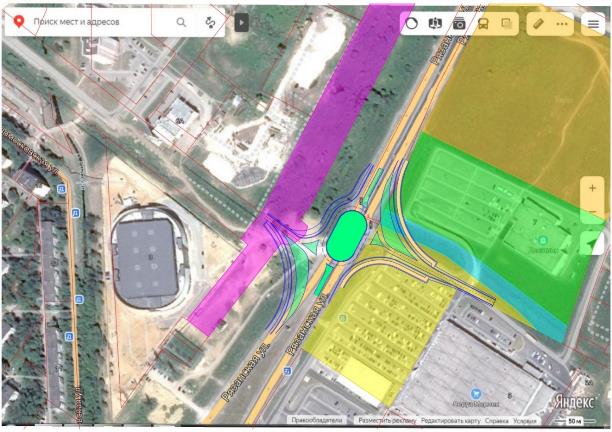
Task: Click the magnifier search icon
Action: 181,21
